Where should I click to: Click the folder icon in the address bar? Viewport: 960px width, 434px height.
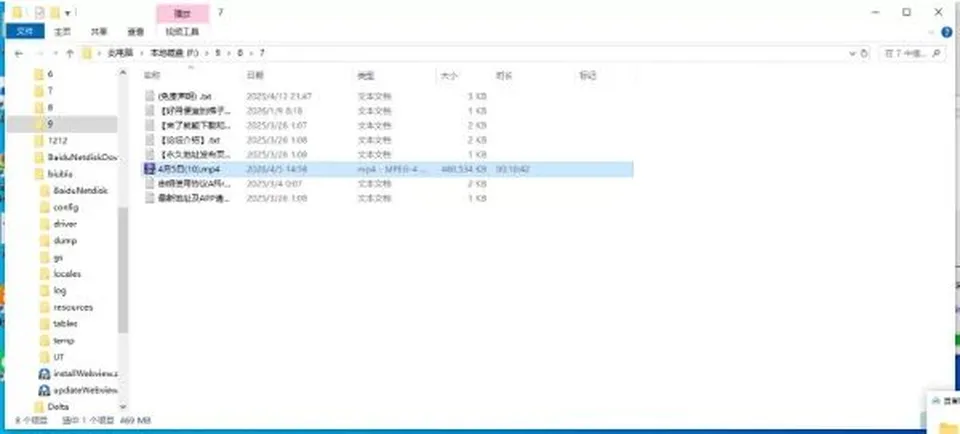point(87,54)
